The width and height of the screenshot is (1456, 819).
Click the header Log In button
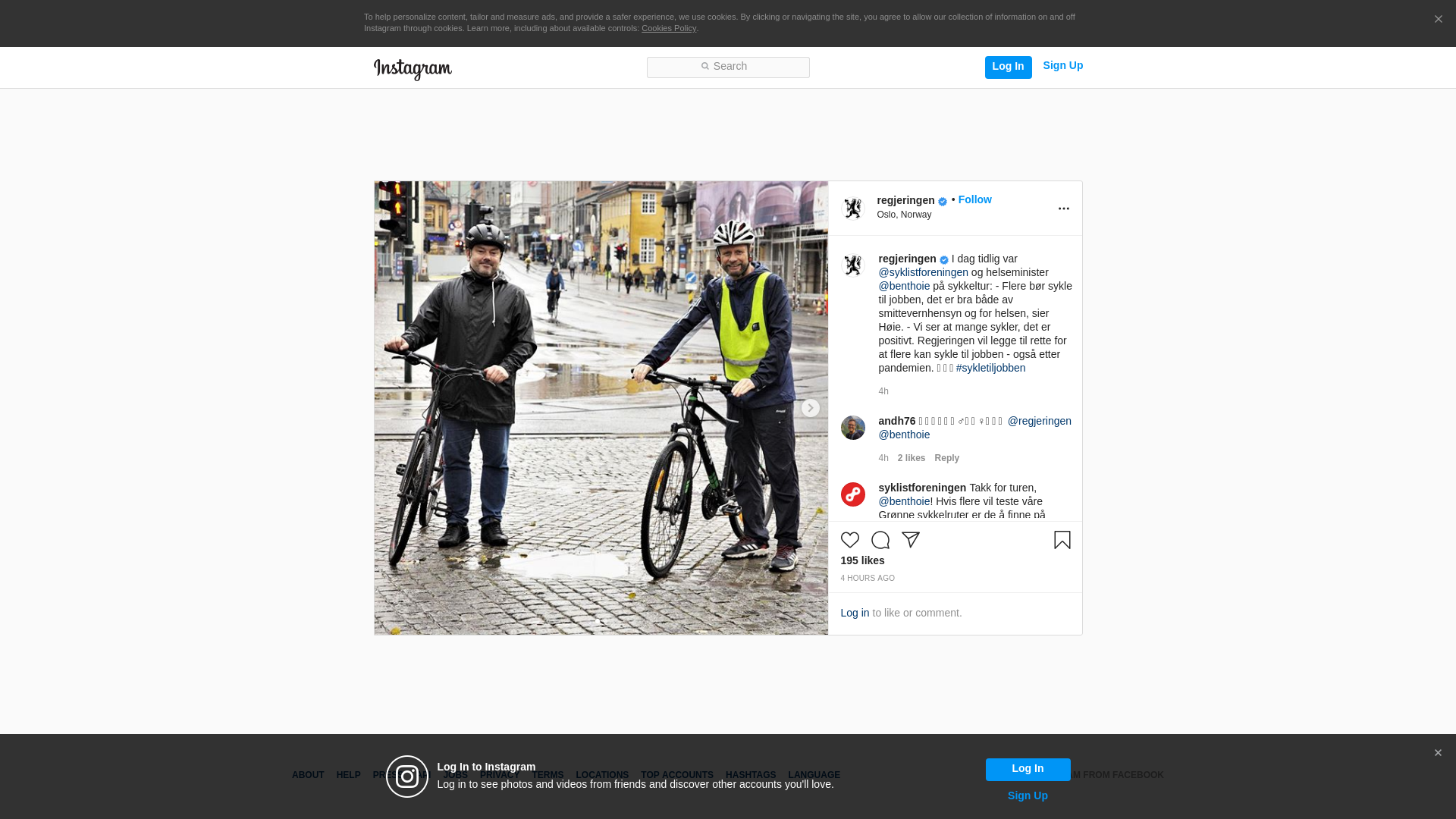(1008, 67)
